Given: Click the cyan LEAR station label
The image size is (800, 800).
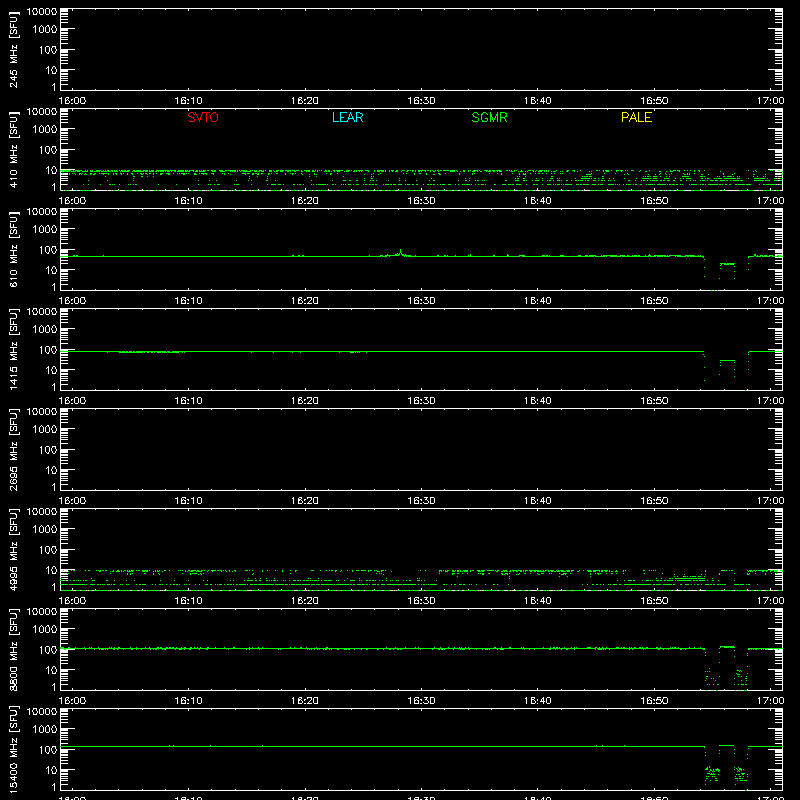Looking at the screenshot, I should click(347, 117).
